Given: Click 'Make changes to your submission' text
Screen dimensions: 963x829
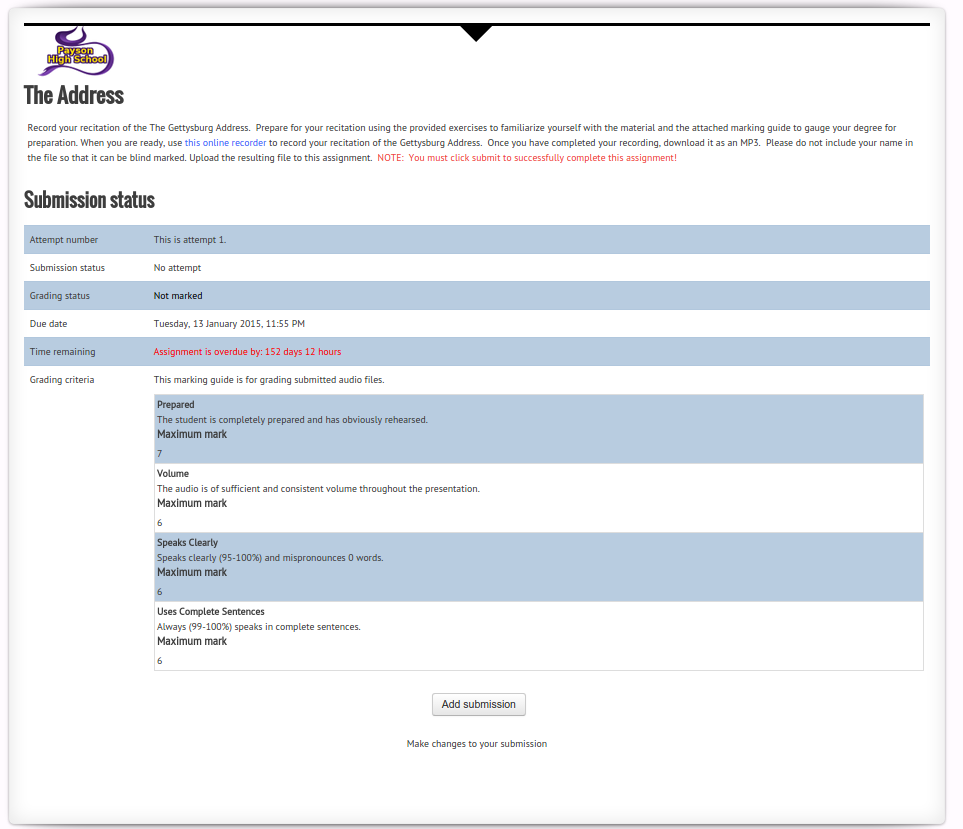Looking at the screenshot, I should (477, 744).
